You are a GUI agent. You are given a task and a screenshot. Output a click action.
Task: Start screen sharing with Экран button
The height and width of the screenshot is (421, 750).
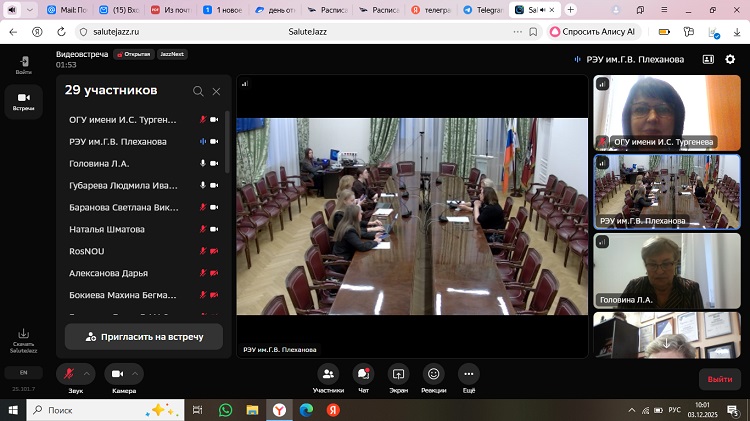pos(398,377)
